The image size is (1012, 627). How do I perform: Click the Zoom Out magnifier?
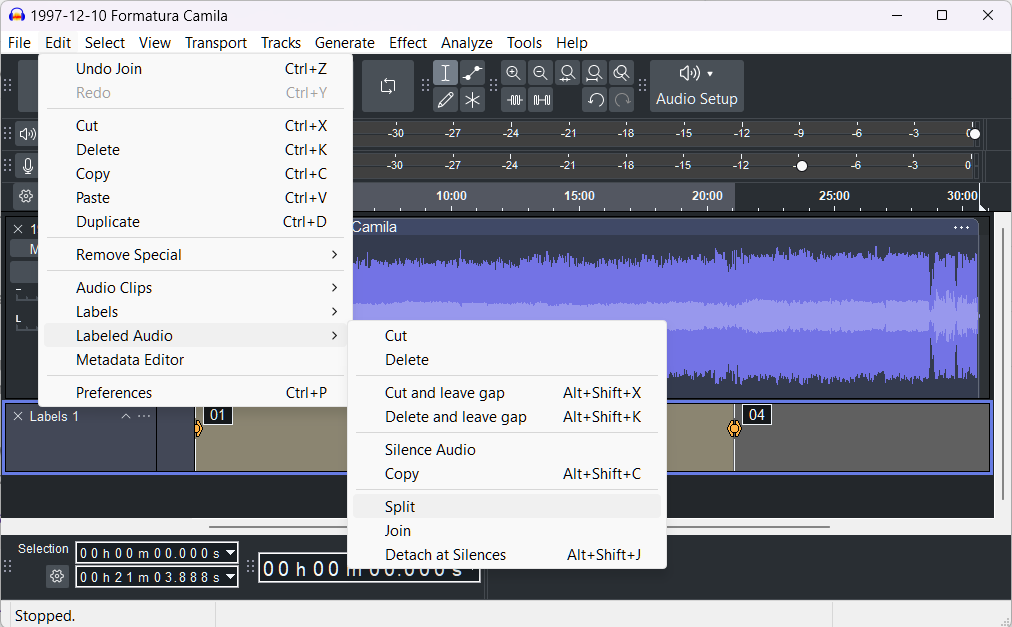(x=540, y=73)
